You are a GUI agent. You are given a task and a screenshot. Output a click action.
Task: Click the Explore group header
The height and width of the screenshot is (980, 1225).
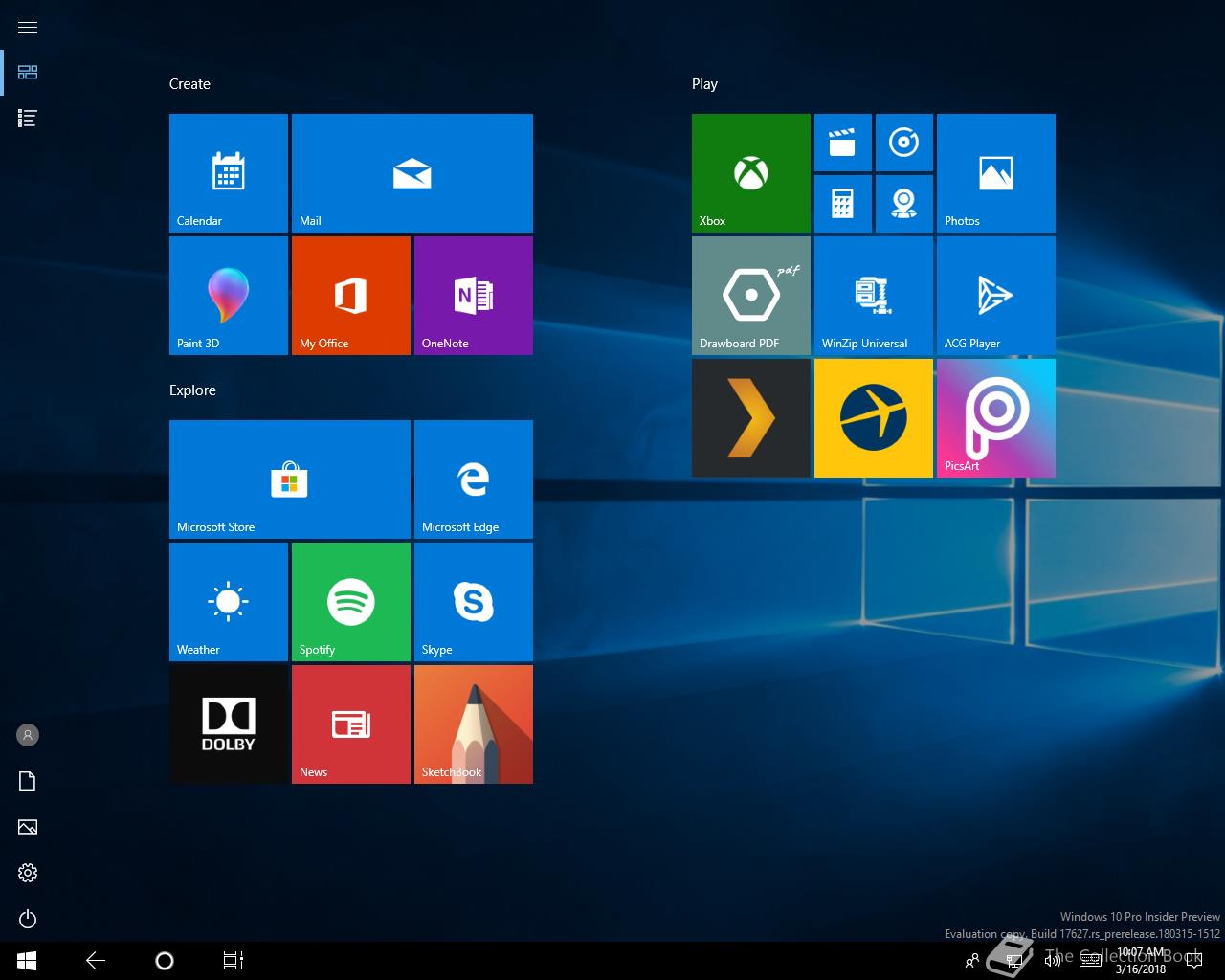tap(192, 390)
